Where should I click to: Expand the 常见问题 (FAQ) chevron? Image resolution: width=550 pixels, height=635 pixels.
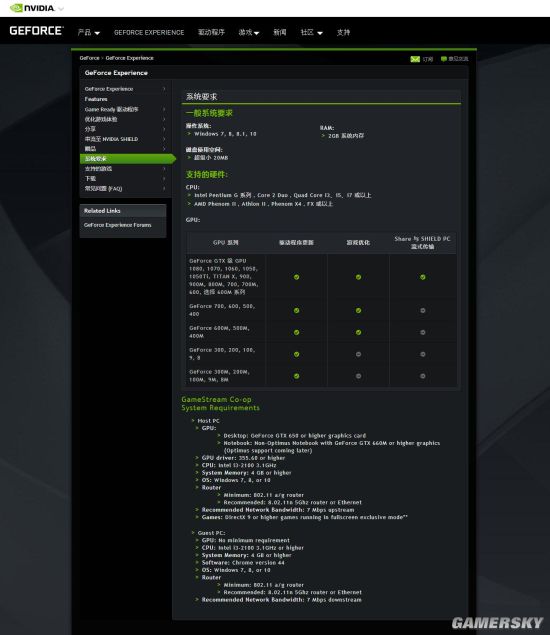point(164,188)
